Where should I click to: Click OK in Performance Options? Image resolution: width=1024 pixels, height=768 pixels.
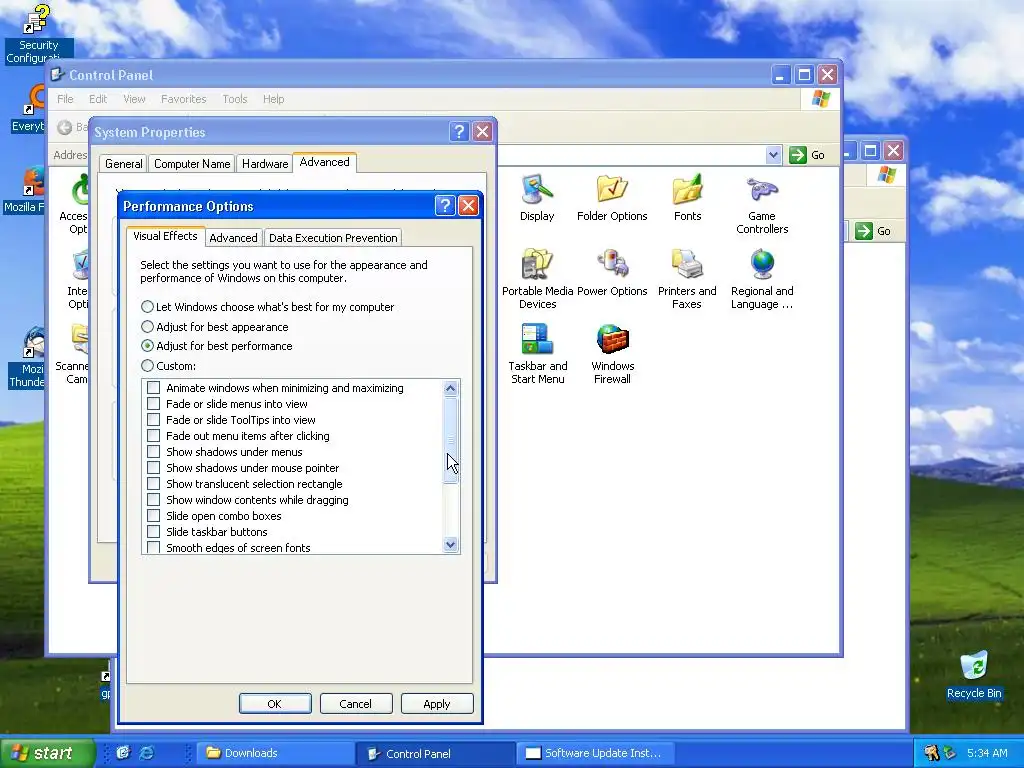[275, 704]
